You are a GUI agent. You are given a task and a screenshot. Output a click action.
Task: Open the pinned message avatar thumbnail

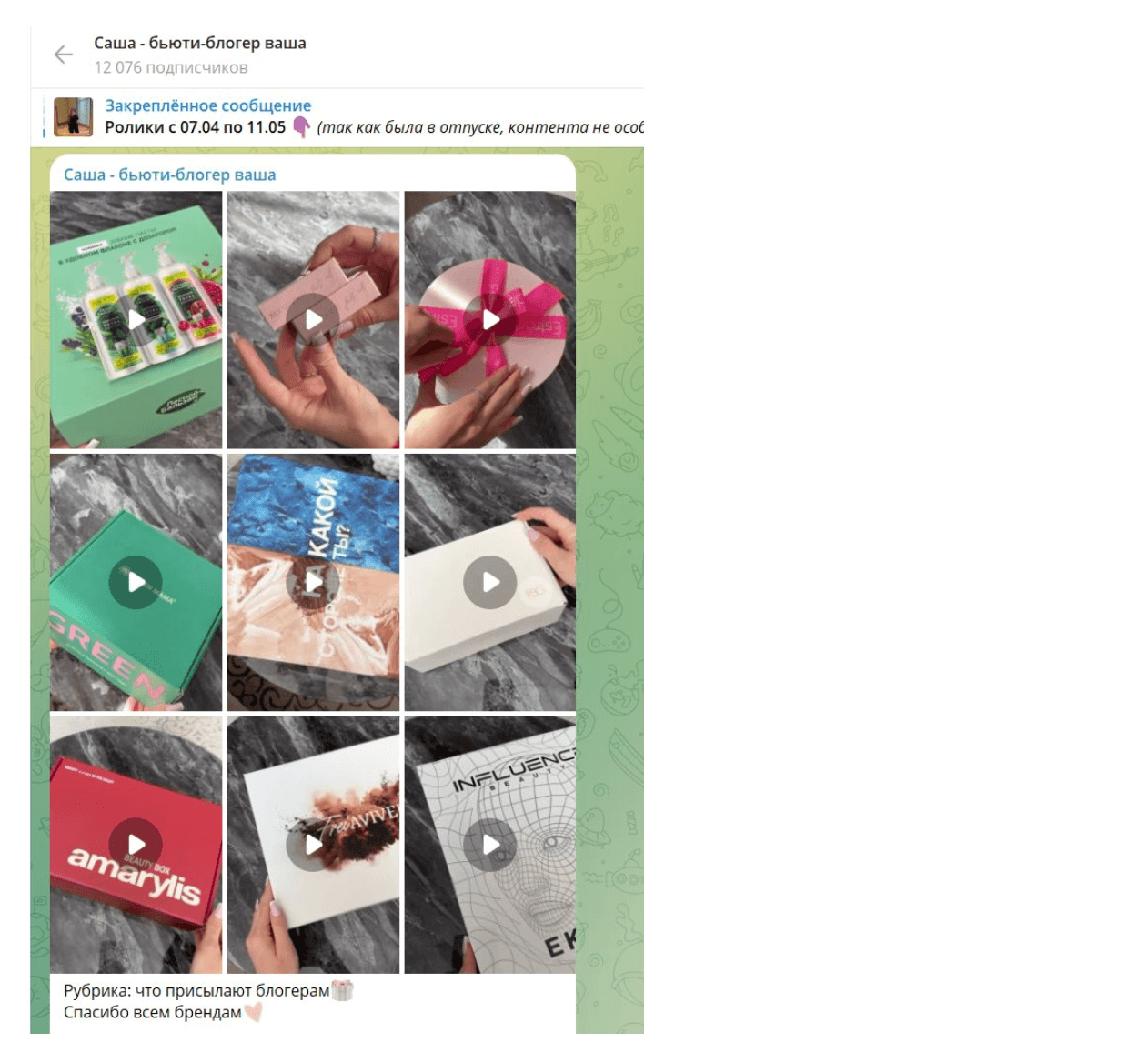tap(73, 116)
